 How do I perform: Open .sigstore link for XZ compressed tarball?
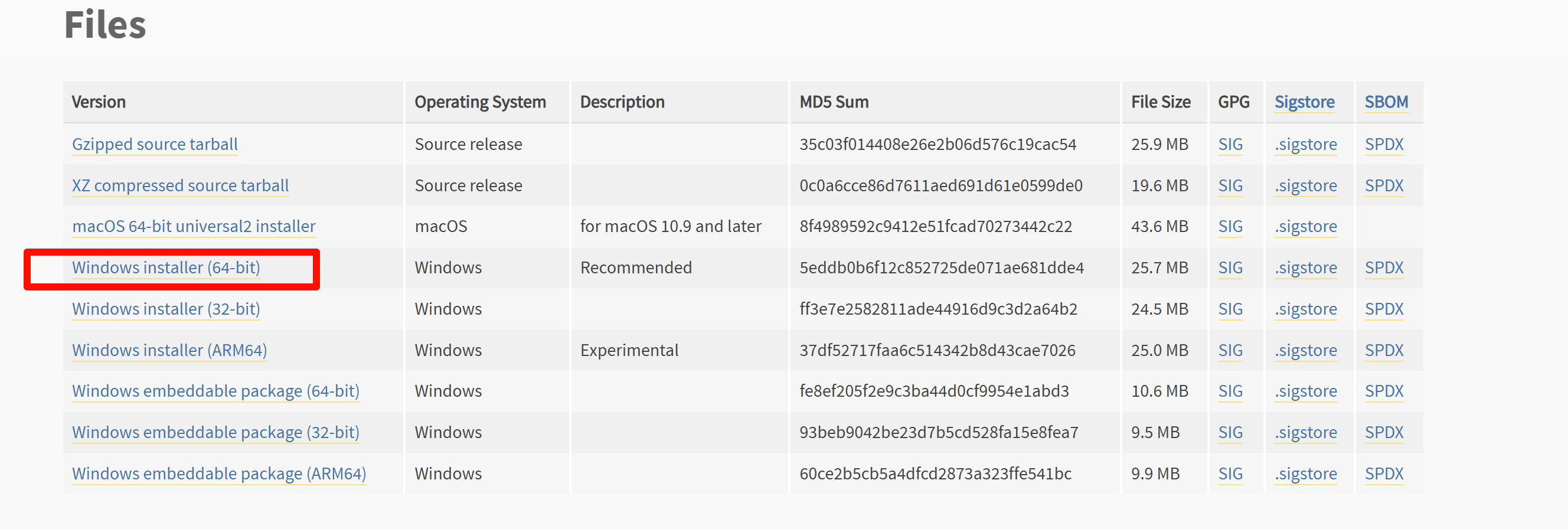pos(1306,185)
